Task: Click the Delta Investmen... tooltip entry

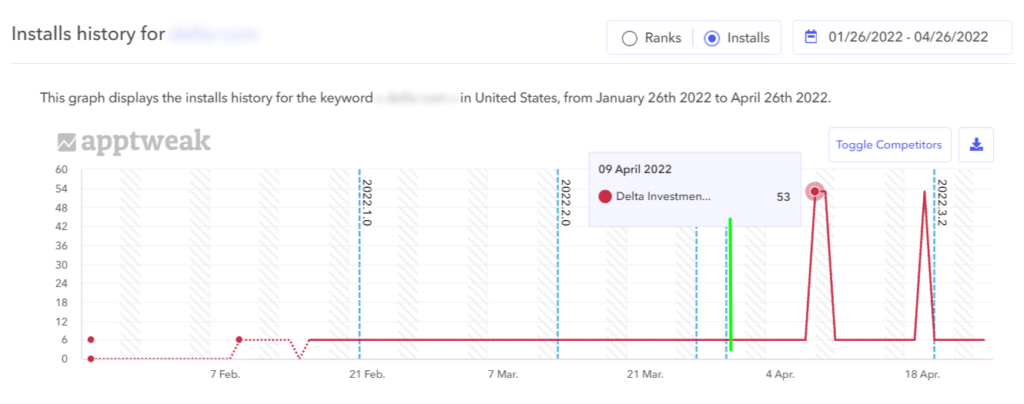Action: (663, 196)
